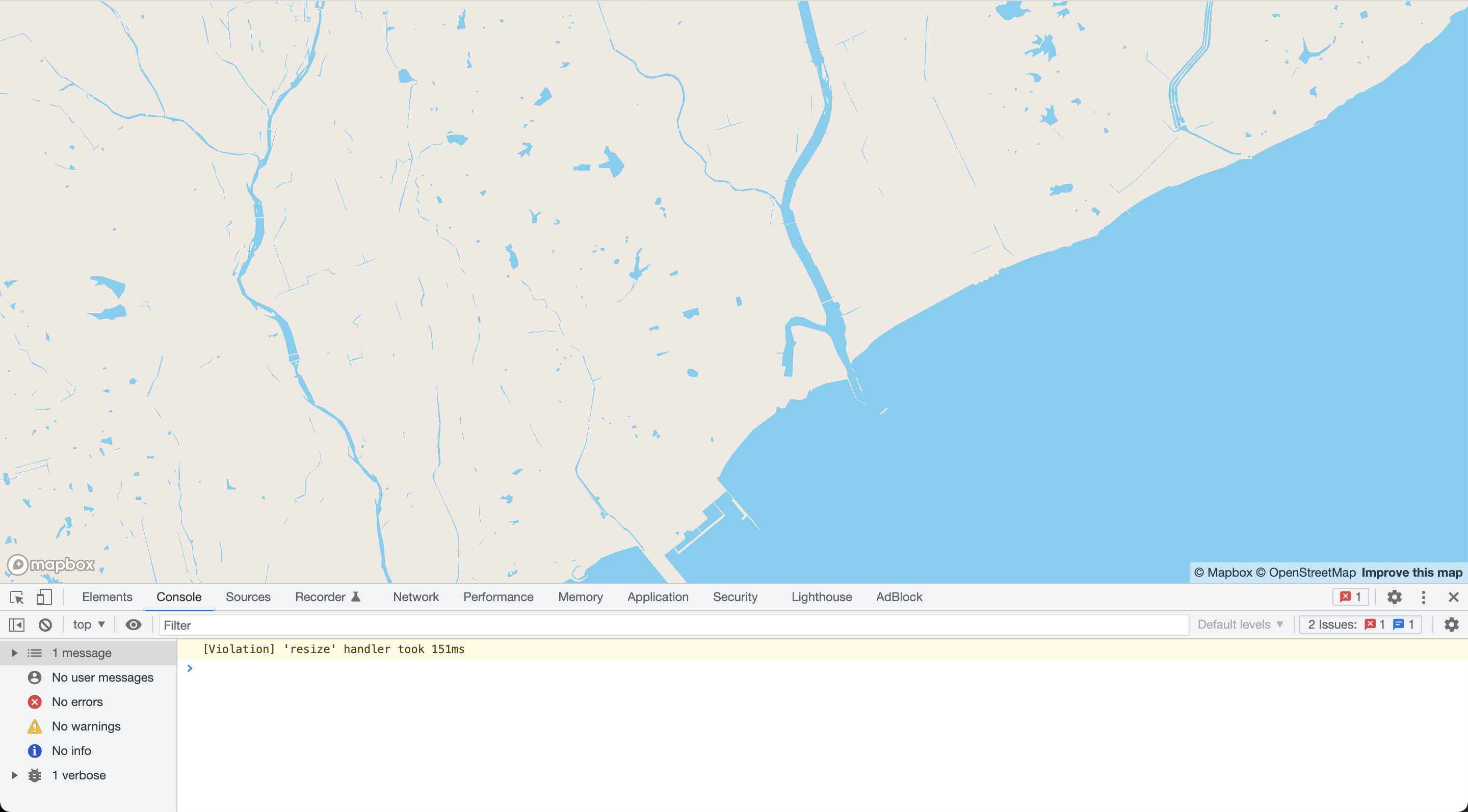Expand the '1 verbose' group
The height and width of the screenshot is (812, 1468).
coord(15,775)
